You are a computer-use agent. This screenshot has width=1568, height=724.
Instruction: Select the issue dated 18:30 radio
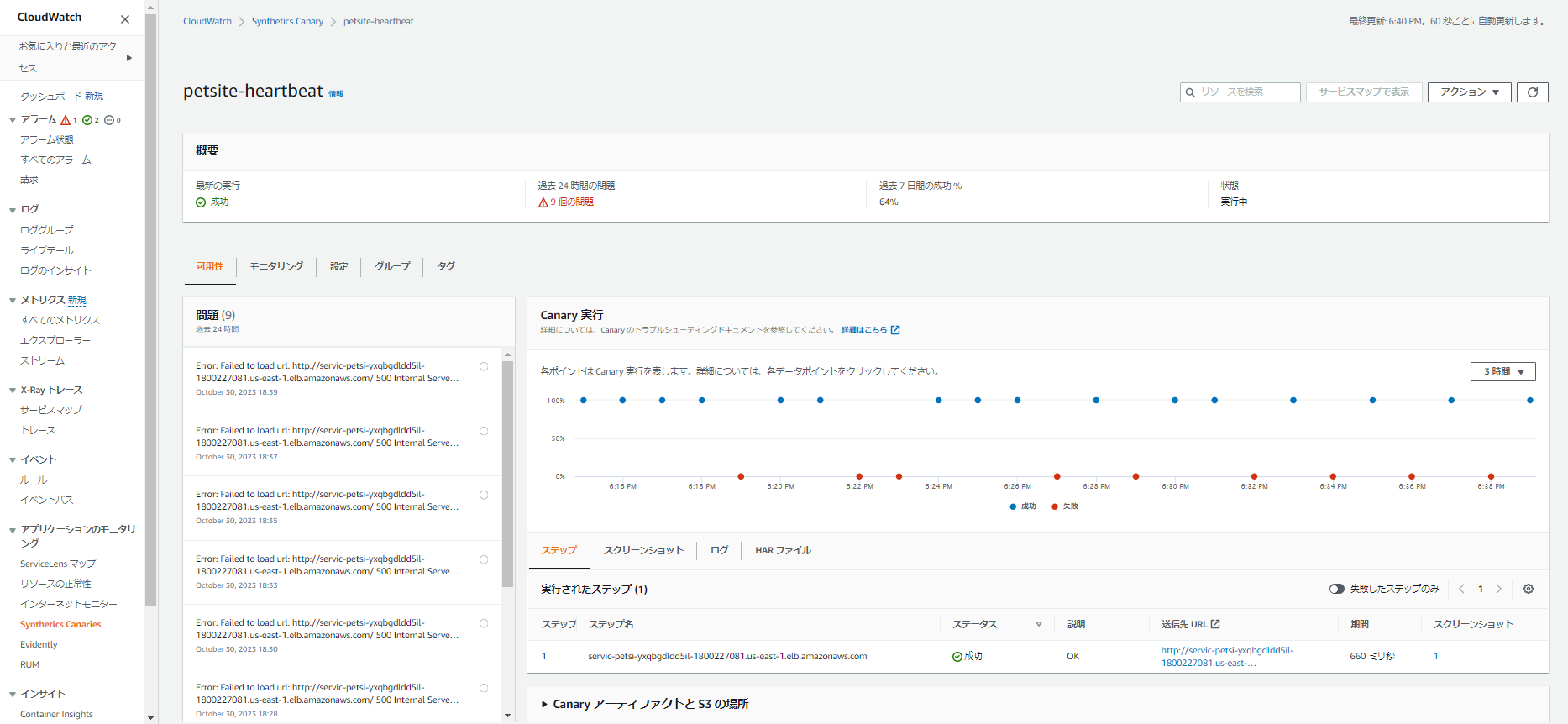(x=484, y=623)
